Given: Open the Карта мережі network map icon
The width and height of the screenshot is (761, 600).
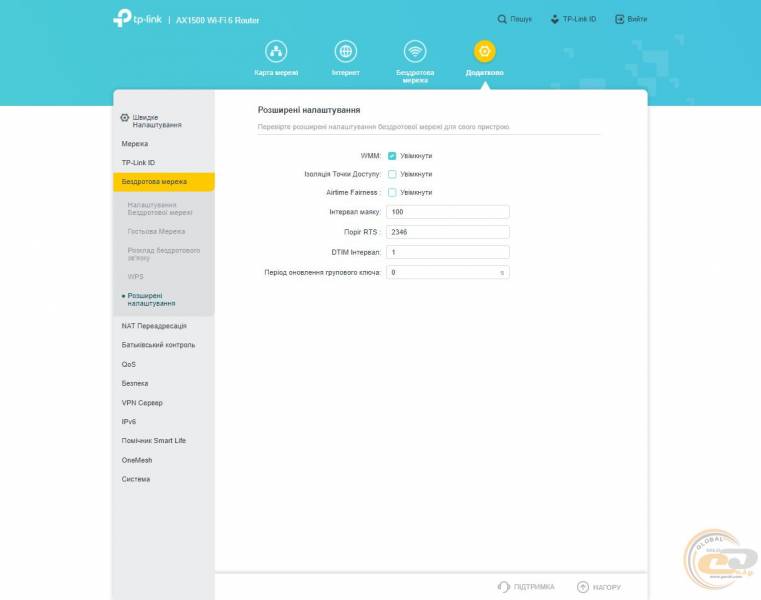Looking at the screenshot, I should pyautogui.click(x=276, y=51).
